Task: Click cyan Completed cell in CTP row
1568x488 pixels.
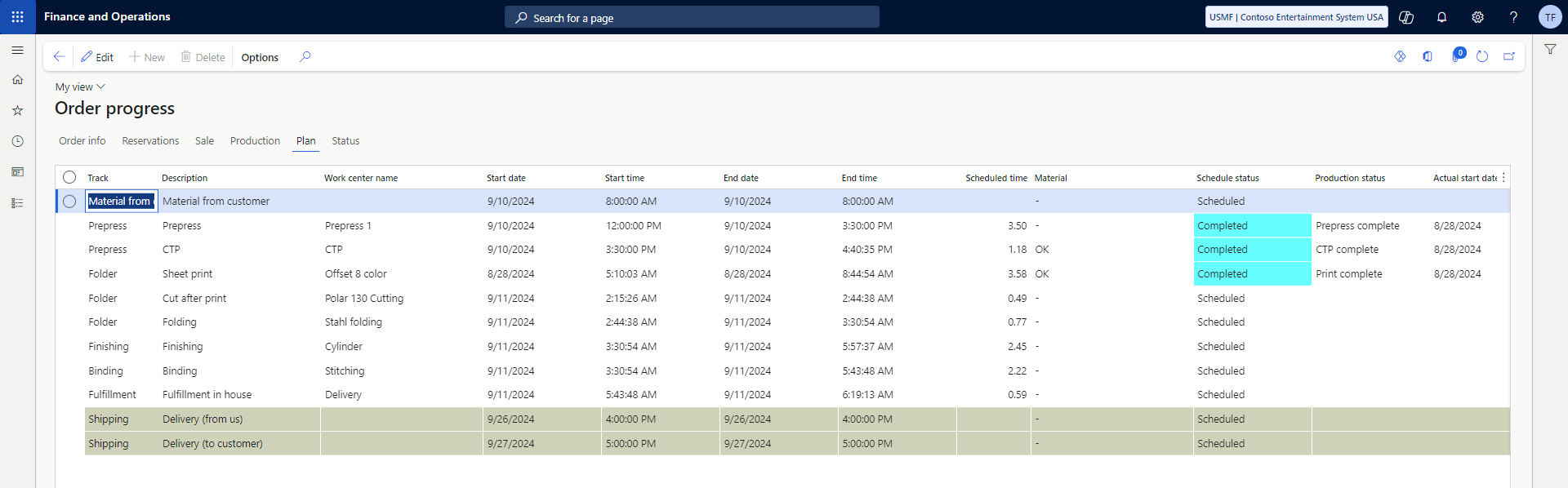Action: click(1252, 250)
